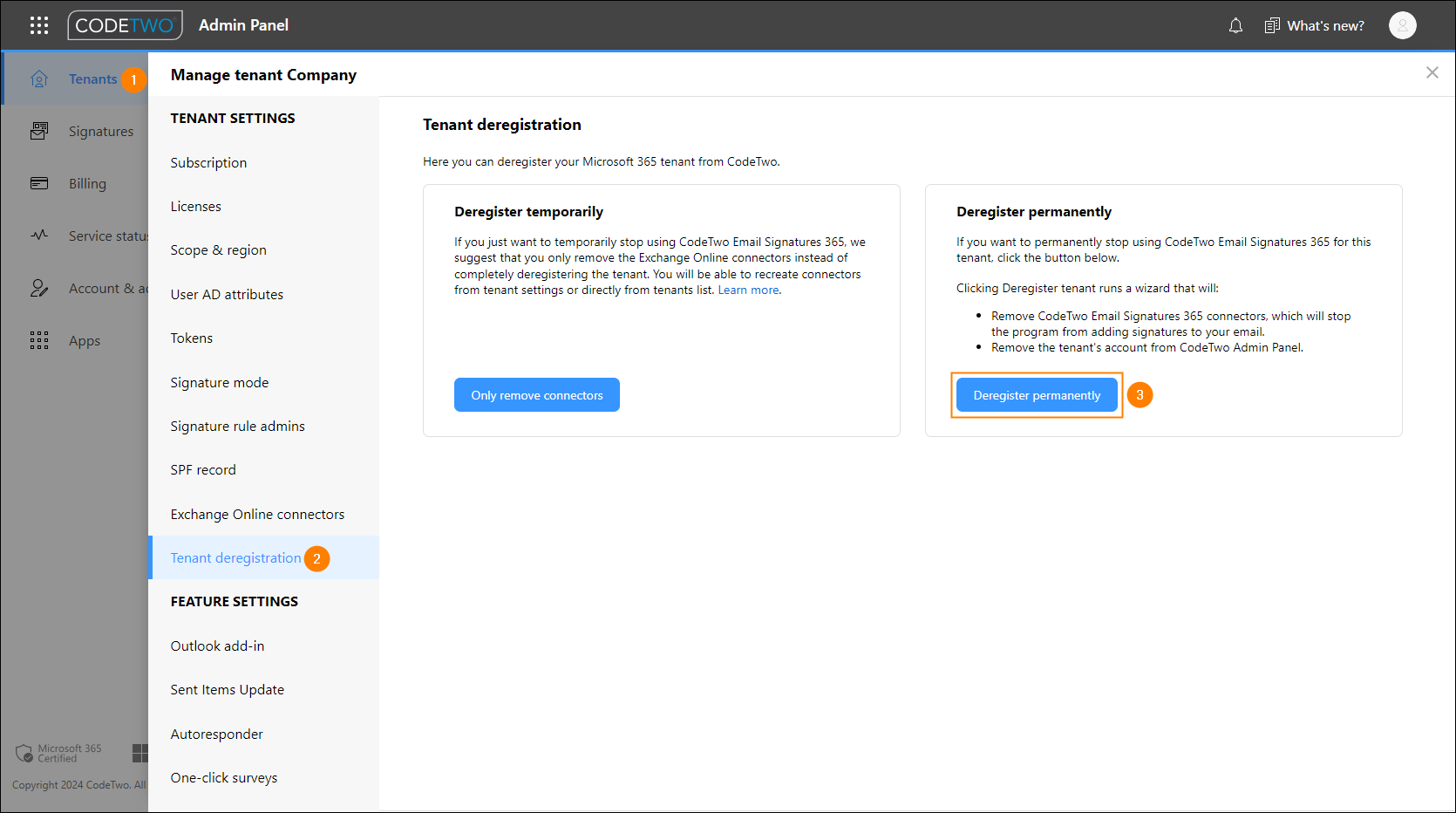Click the What's new news icon
This screenshot has height=813, width=1456.
click(1272, 25)
